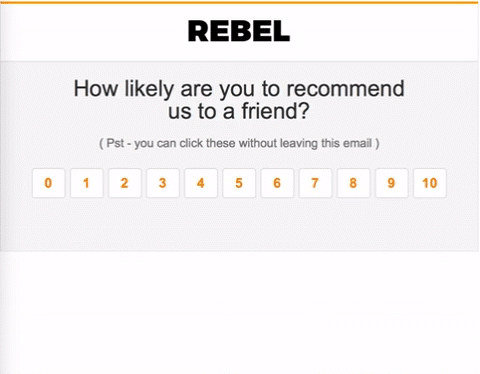
Task: Click the REBEL logo
Action: coord(239,31)
